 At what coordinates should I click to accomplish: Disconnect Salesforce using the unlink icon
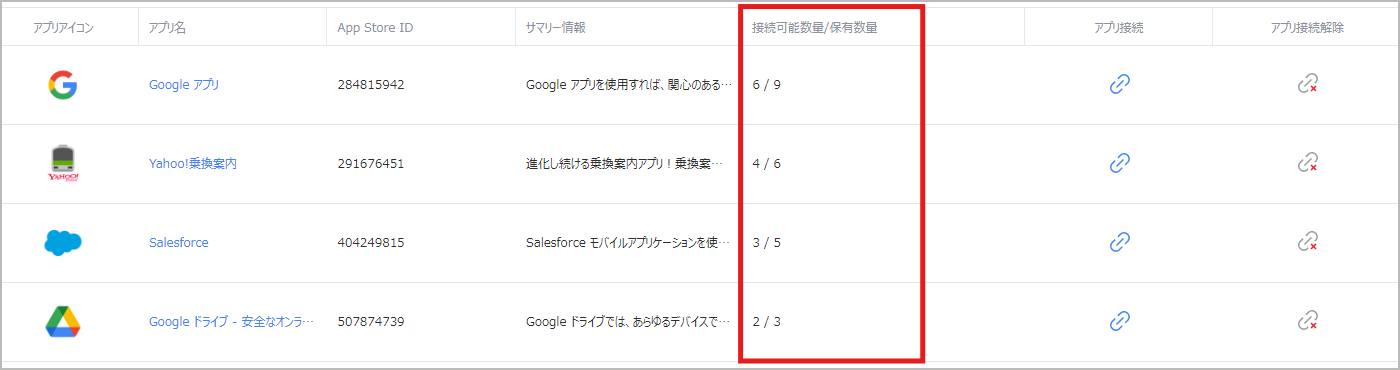pyautogui.click(x=1307, y=241)
